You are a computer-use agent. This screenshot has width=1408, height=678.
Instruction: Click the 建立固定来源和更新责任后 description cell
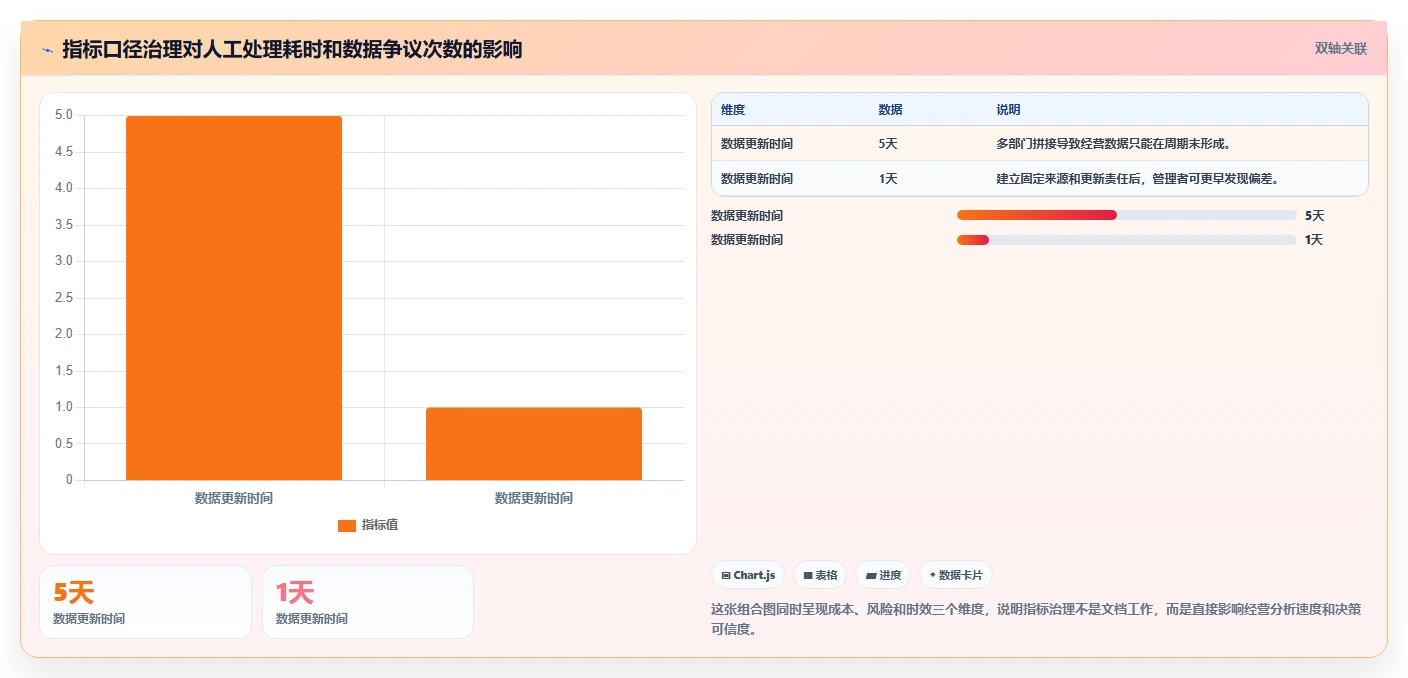[x=1138, y=179]
